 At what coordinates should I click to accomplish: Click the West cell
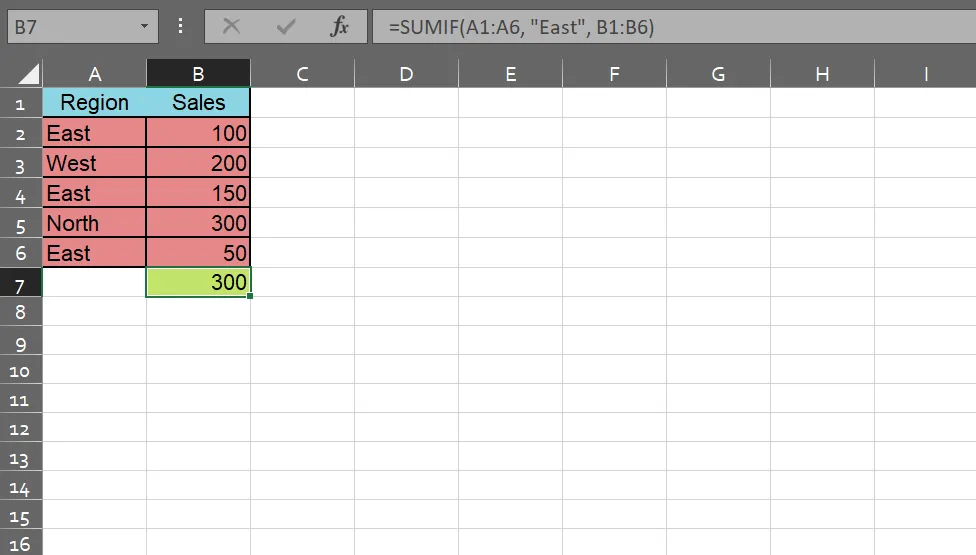pos(95,163)
